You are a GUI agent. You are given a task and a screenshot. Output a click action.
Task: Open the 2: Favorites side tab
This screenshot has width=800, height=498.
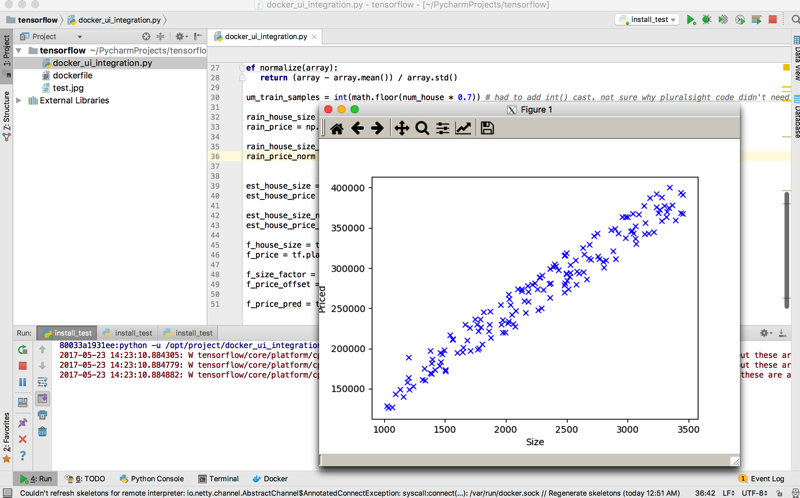6,438
